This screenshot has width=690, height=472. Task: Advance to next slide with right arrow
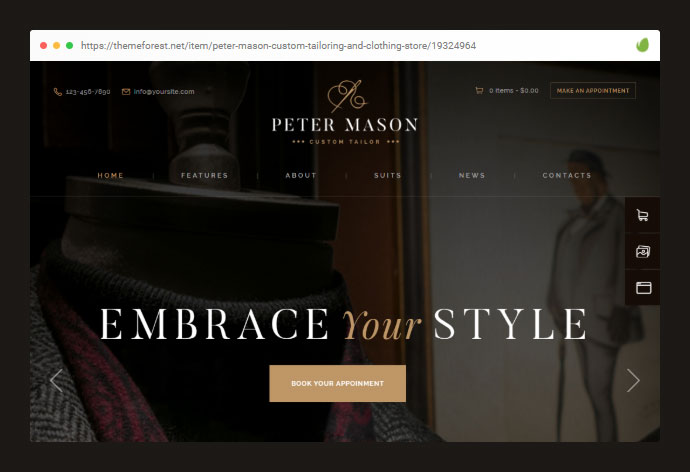coord(633,381)
